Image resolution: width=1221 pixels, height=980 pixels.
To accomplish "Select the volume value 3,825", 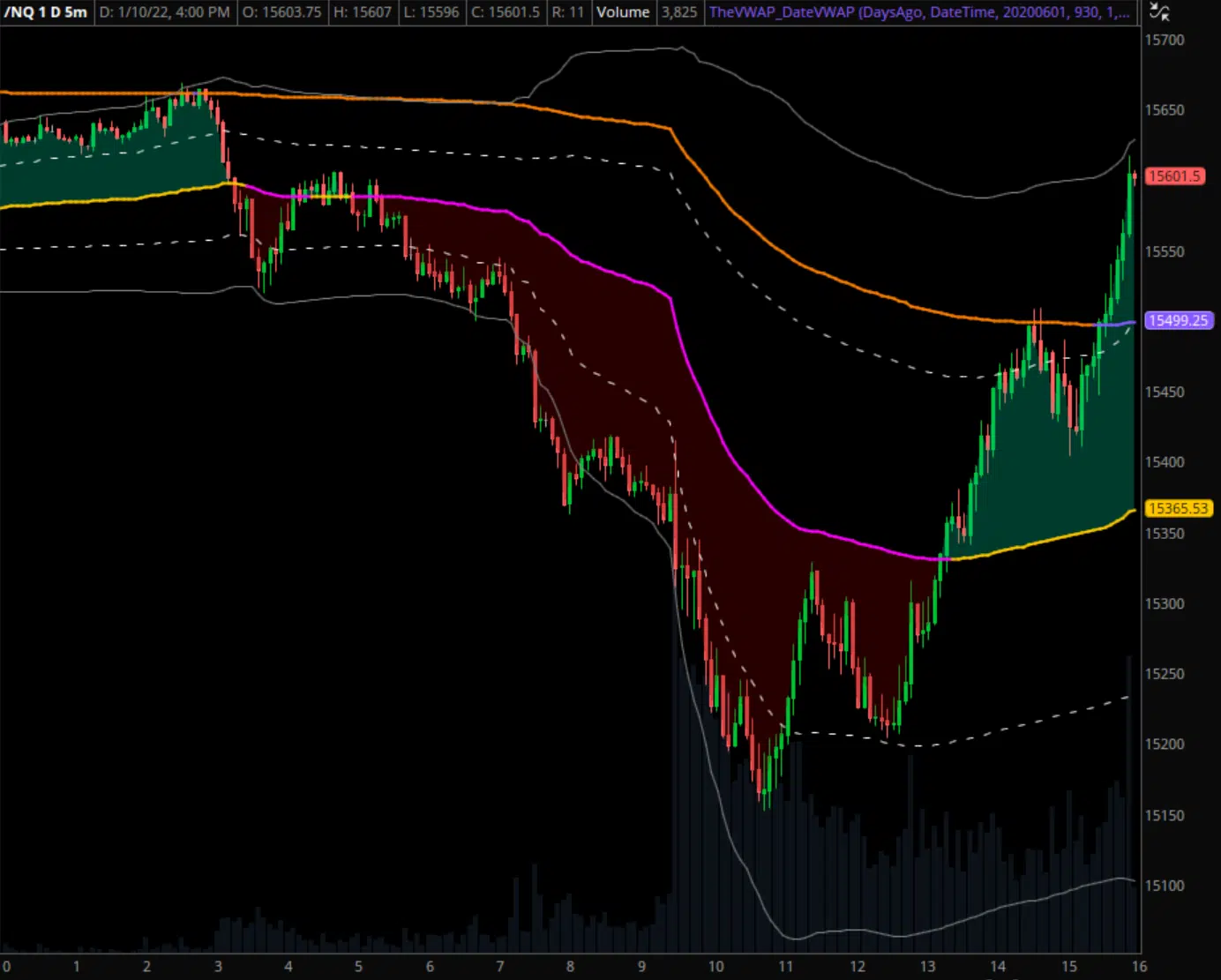I will (679, 12).
